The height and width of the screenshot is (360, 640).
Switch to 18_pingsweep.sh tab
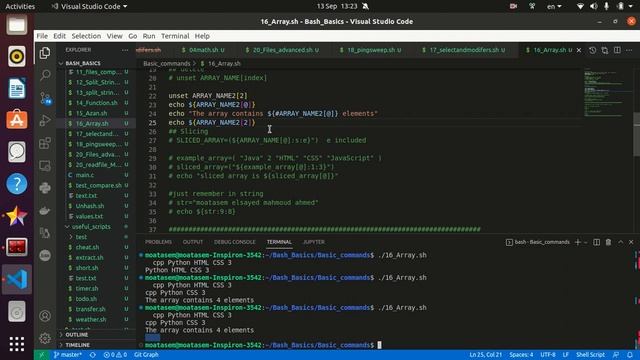(x=371, y=50)
